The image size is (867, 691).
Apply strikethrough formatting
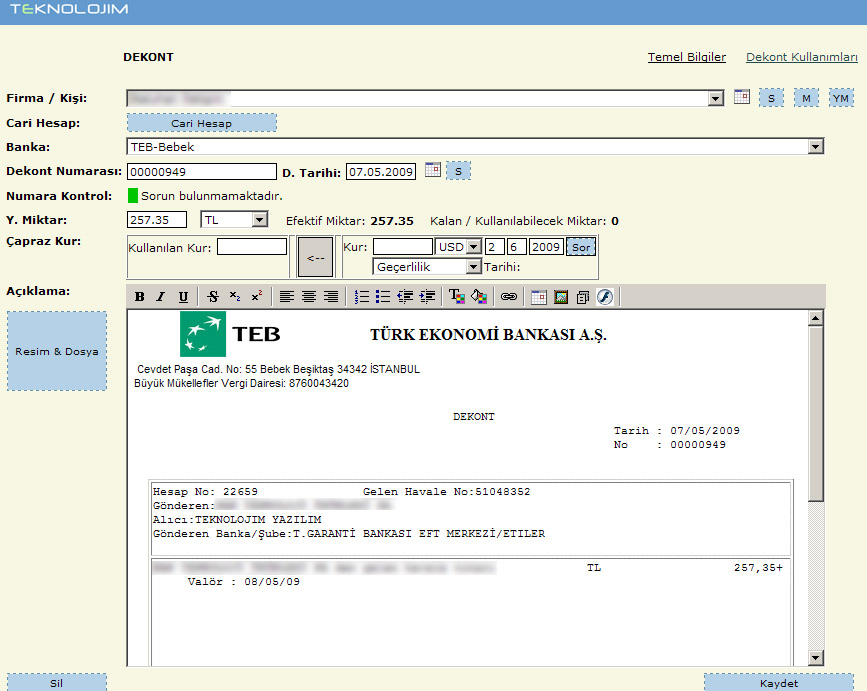tap(213, 297)
